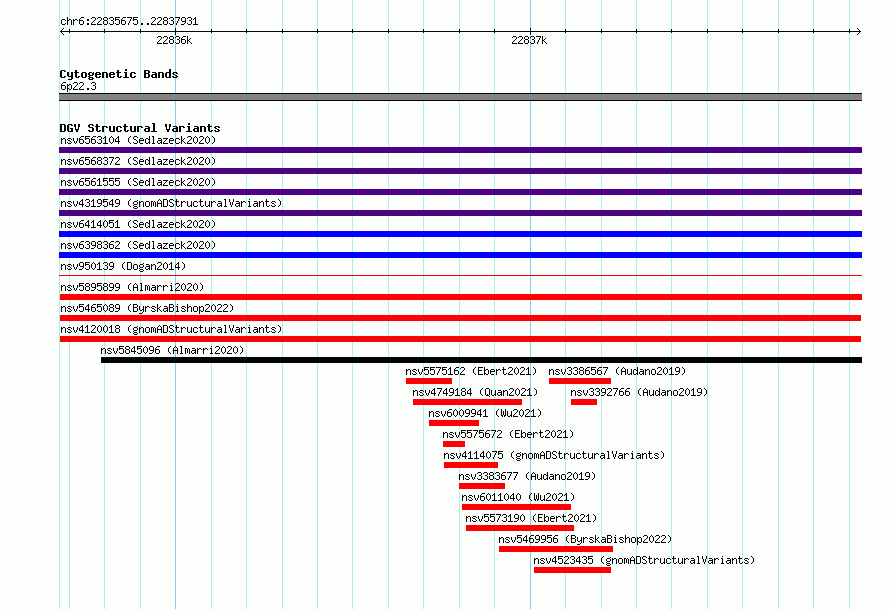Open variant nsv4749184 (Quan2021) label
Image resolution: width=890 pixels, height=609 pixels.
[475, 392]
